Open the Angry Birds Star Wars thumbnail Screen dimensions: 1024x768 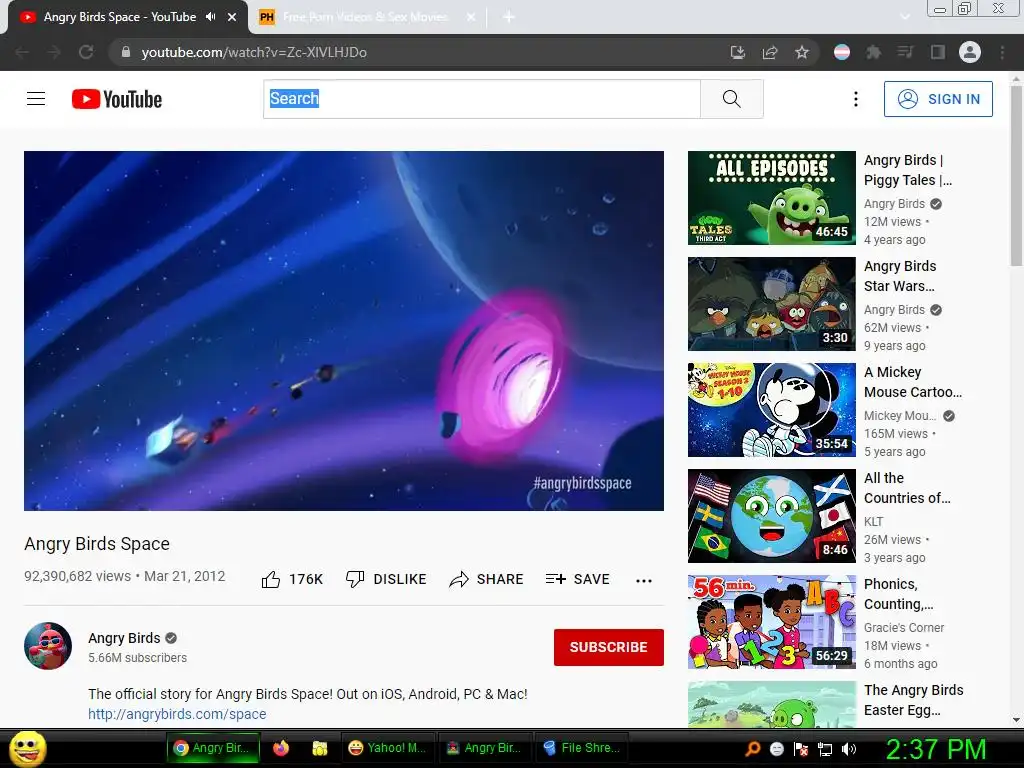coord(771,304)
